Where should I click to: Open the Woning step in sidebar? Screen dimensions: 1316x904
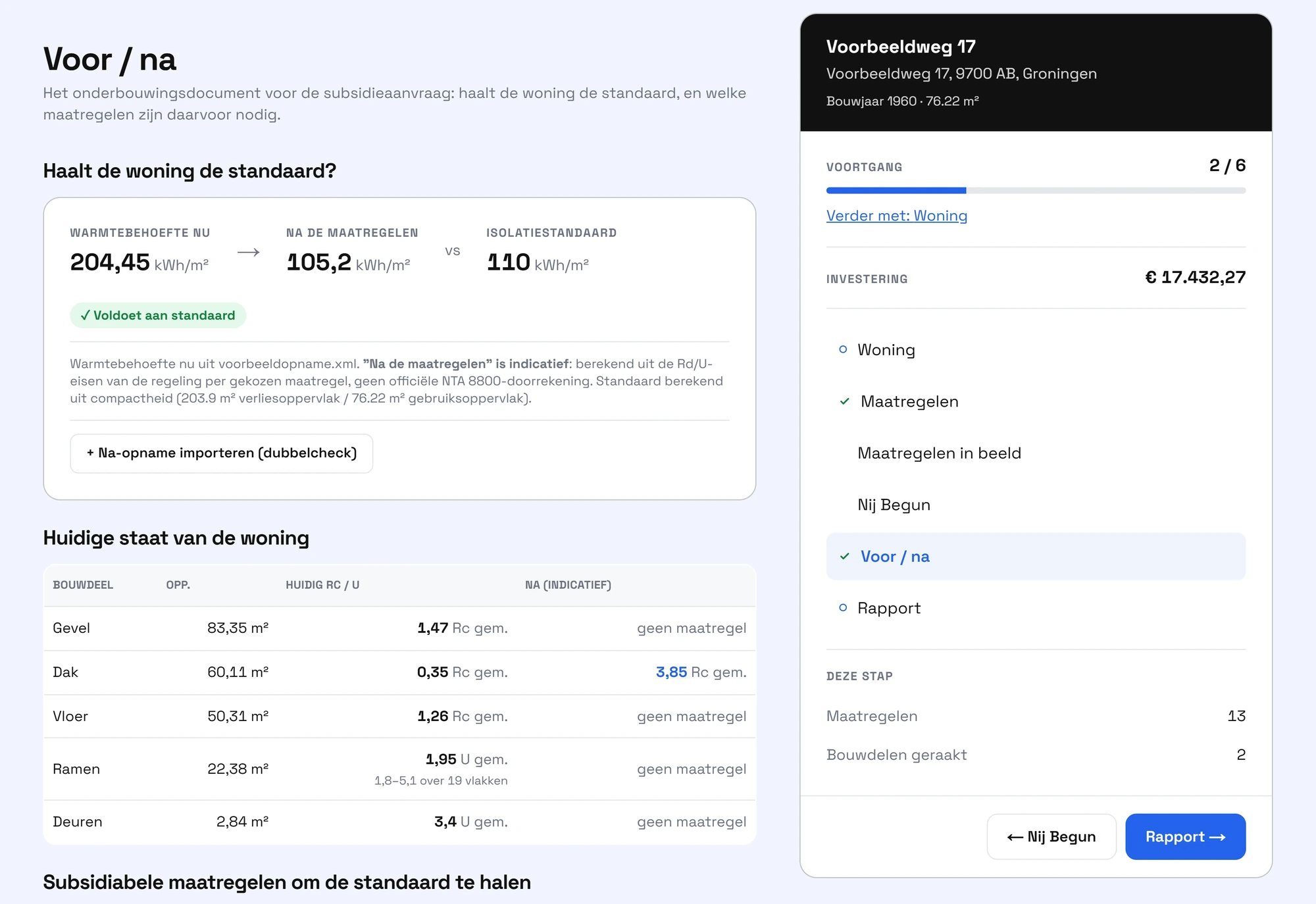click(x=1036, y=350)
